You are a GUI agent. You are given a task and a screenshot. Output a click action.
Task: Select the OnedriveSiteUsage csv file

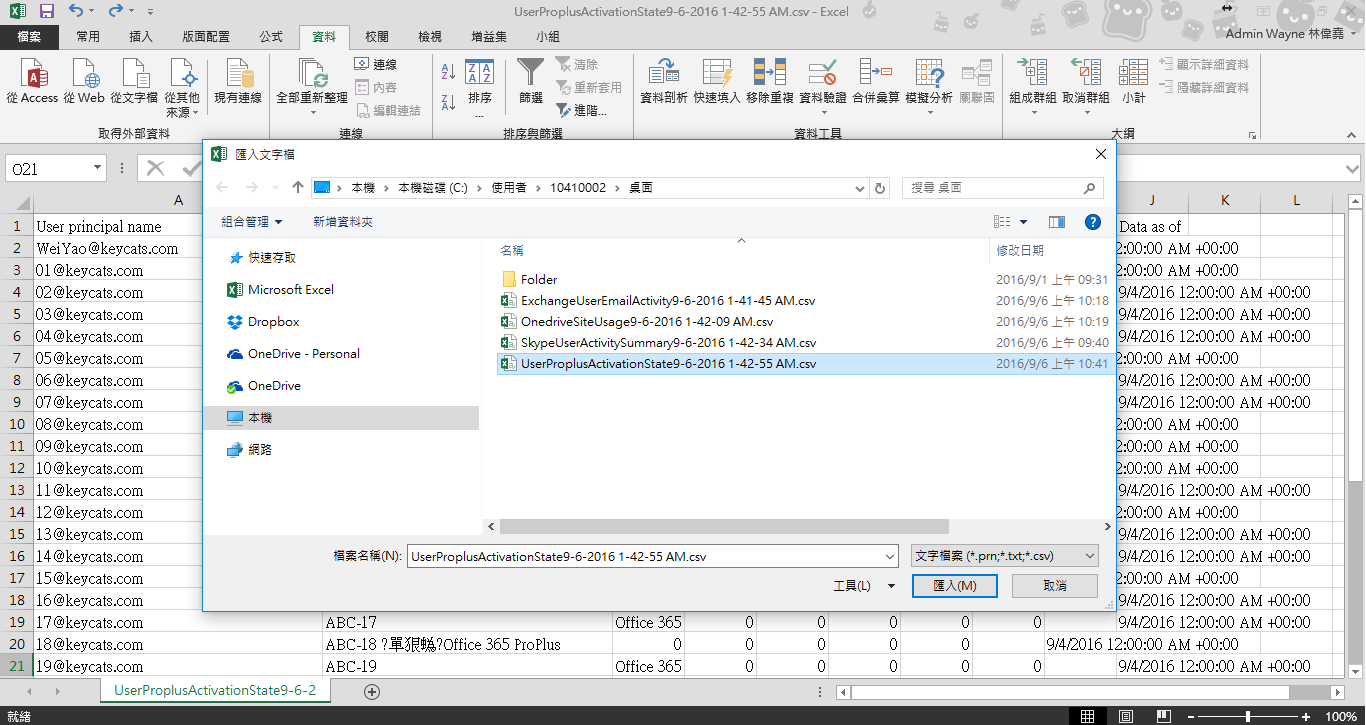[637, 322]
